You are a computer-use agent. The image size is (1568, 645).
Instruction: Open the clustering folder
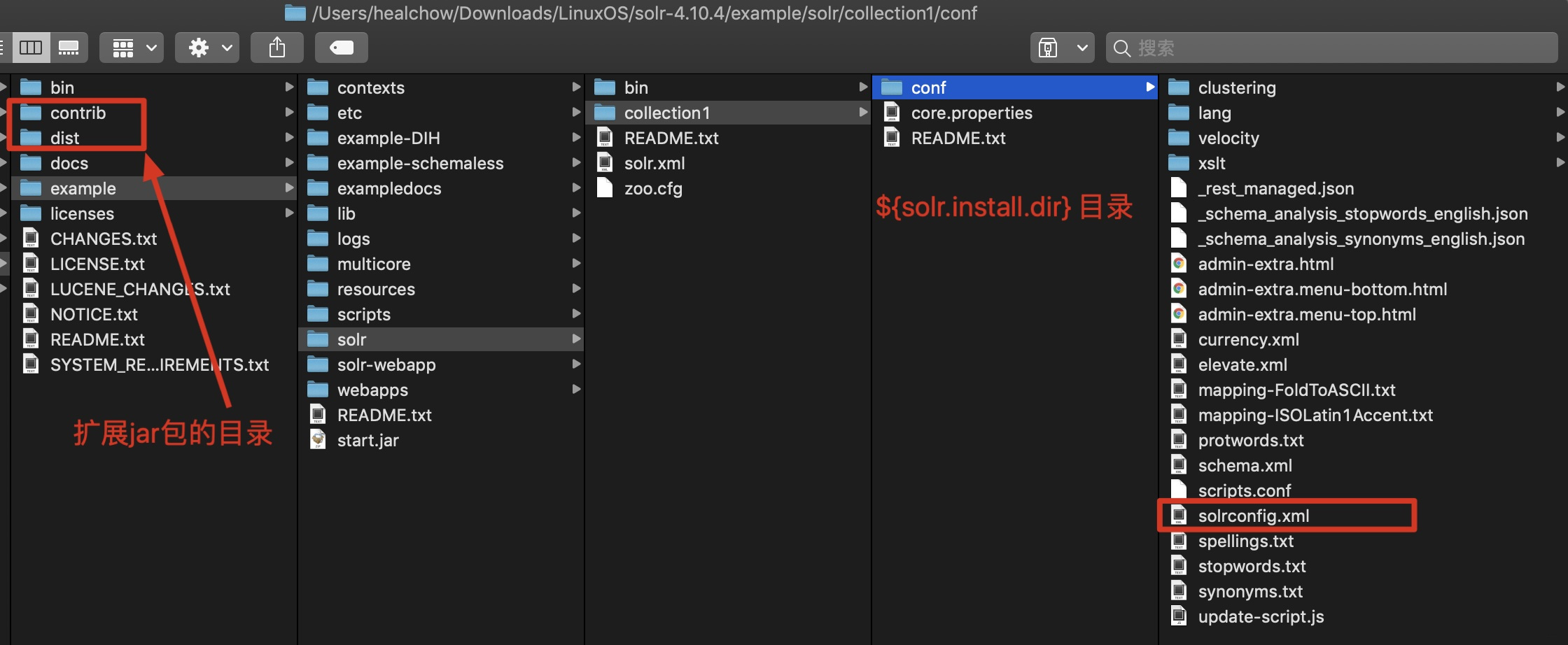pos(1364,87)
